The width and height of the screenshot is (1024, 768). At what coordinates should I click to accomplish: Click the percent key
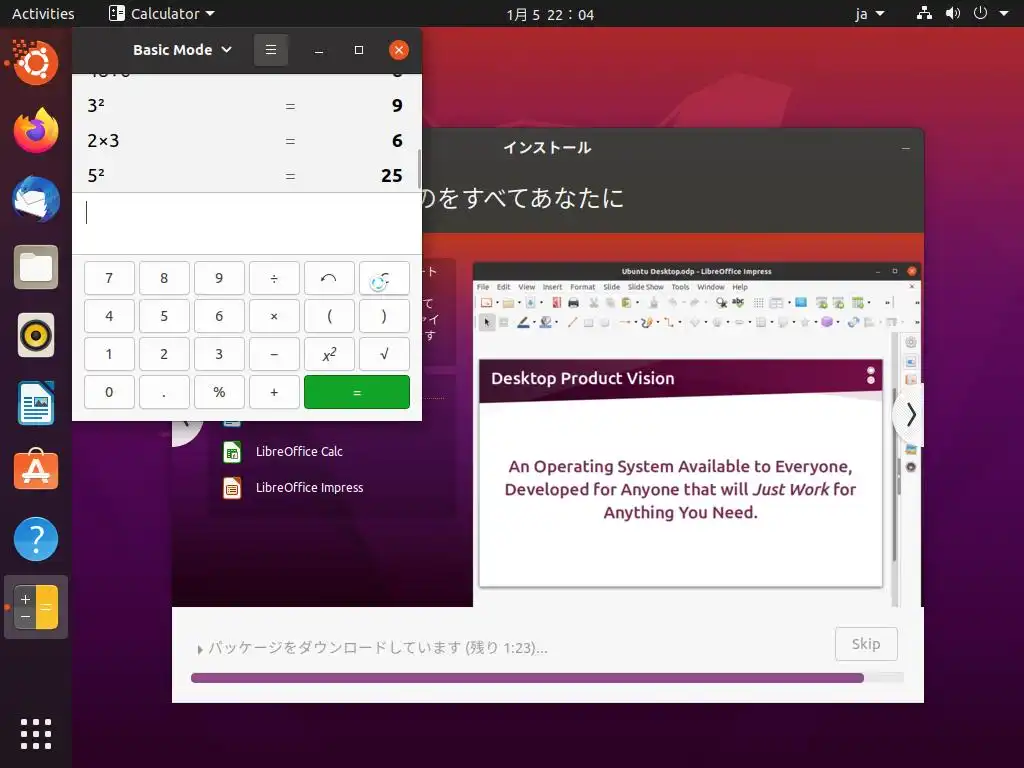pos(219,392)
